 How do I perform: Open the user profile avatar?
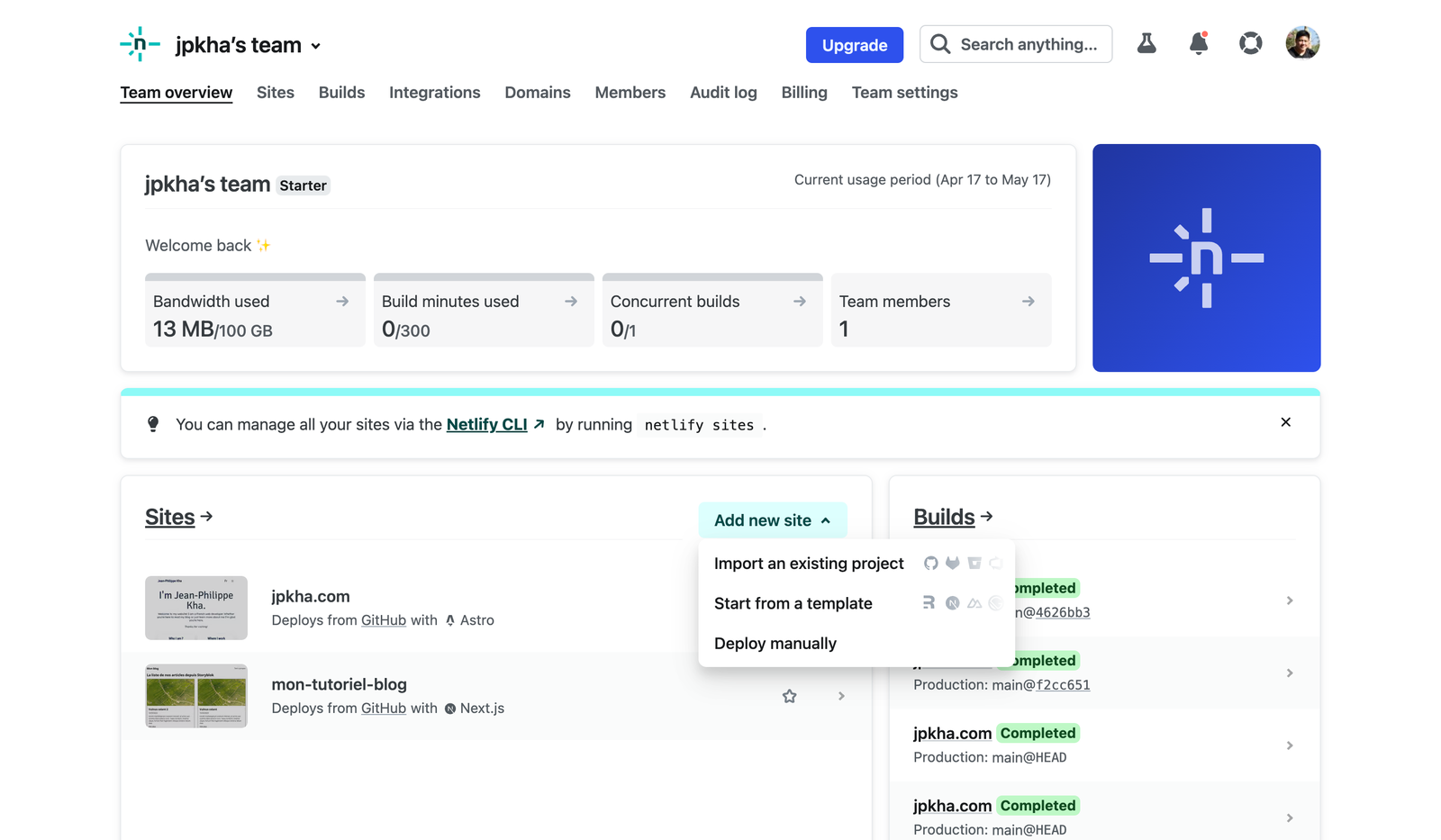coord(1302,43)
